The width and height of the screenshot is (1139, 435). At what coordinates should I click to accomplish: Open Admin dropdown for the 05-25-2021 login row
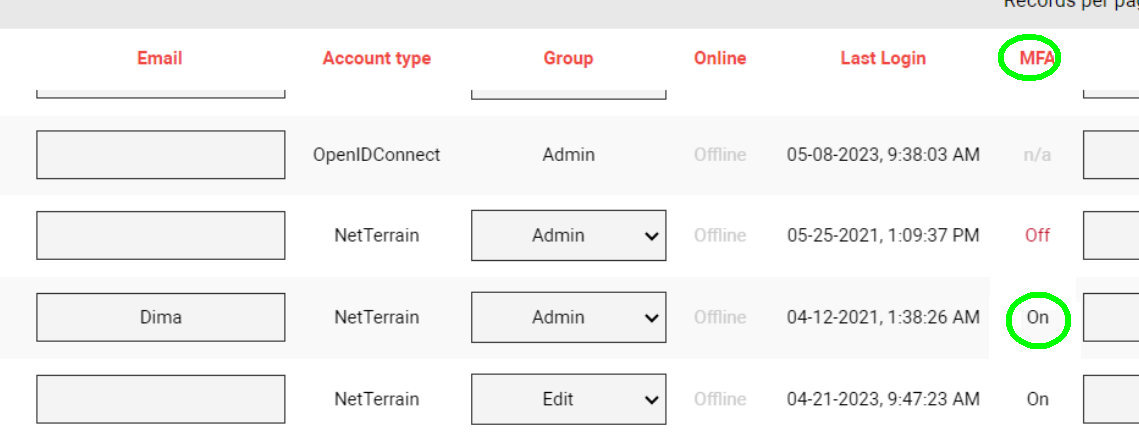pos(568,236)
